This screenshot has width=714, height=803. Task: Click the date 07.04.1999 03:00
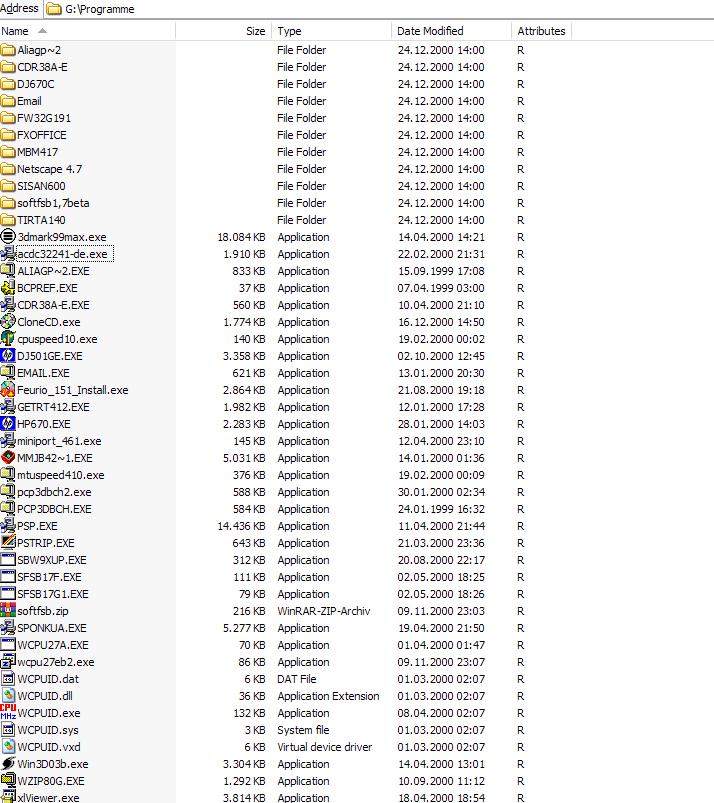[x=441, y=288]
